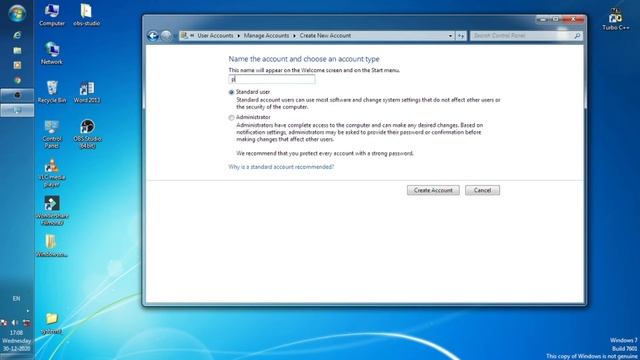Open the Control Panel desktop icon
640x360 pixels.
point(52,134)
